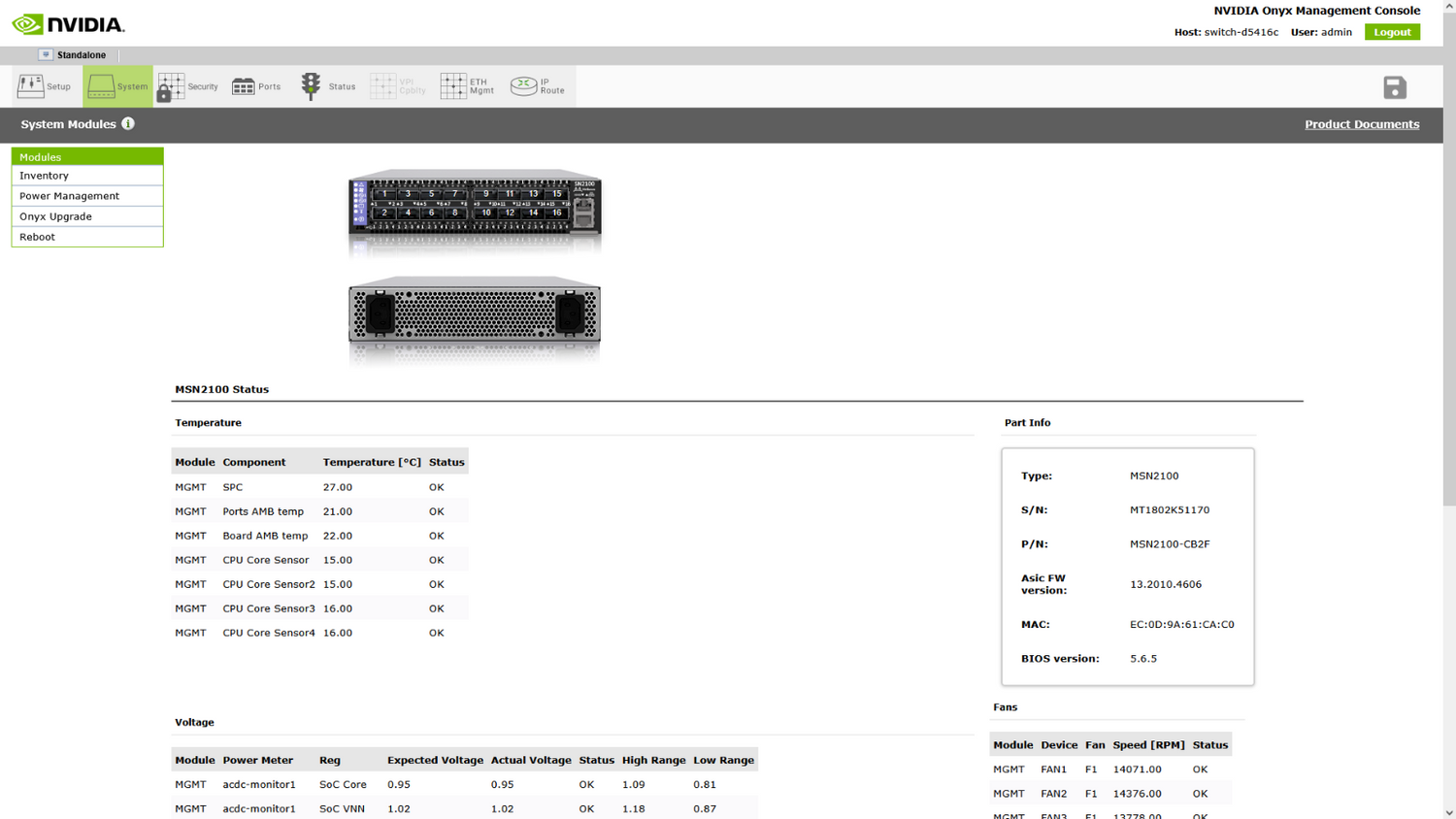This screenshot has width=1456, height=819.
Task: Open the Status traffic light icon
Action: tap(328, 86)
